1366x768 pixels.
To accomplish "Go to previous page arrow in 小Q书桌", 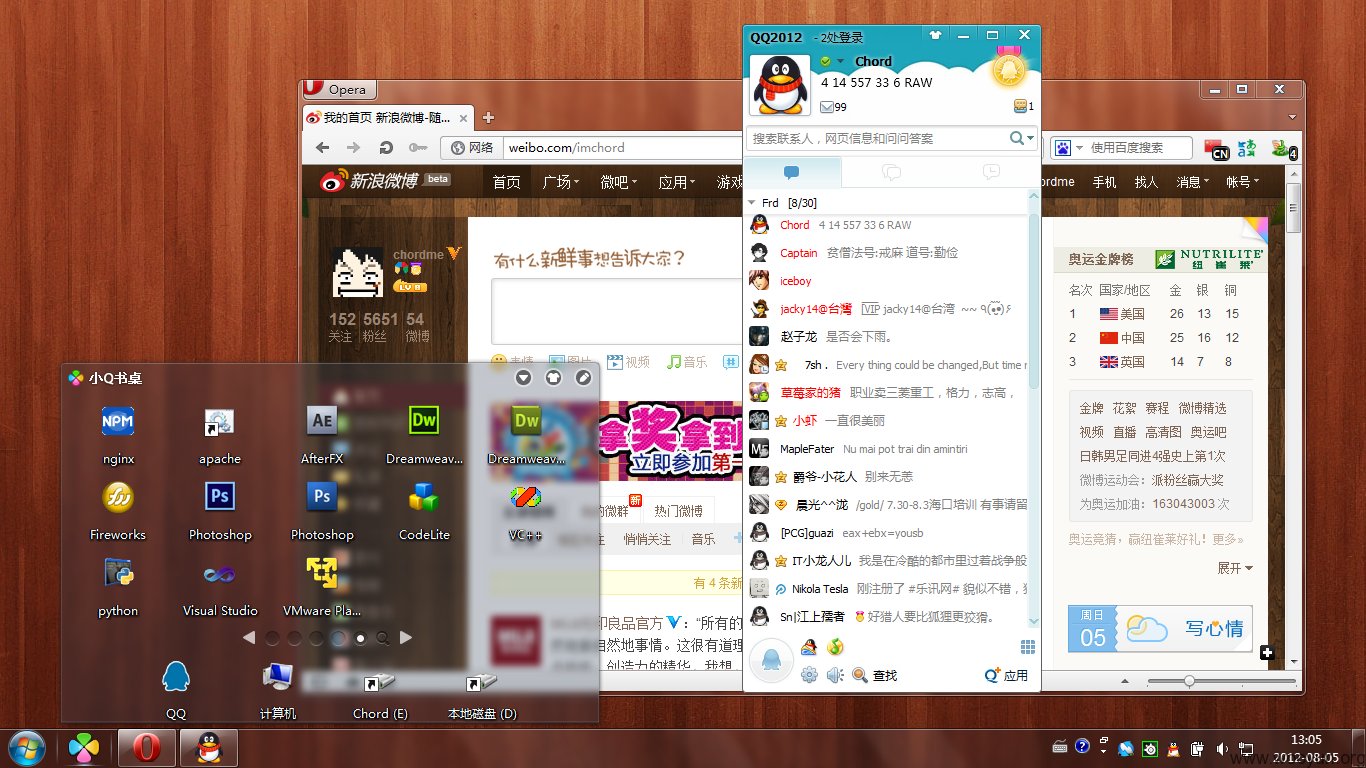I will tap(249, 637).
